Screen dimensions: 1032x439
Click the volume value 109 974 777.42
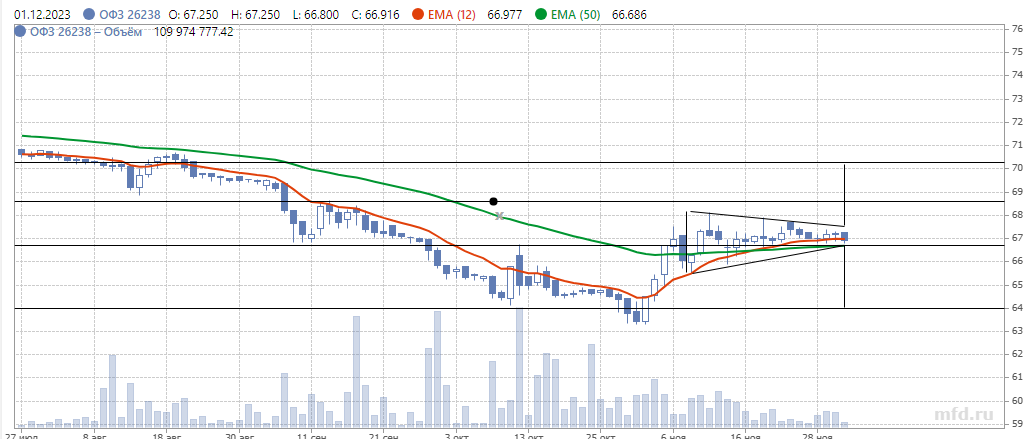tap(194, 31)
